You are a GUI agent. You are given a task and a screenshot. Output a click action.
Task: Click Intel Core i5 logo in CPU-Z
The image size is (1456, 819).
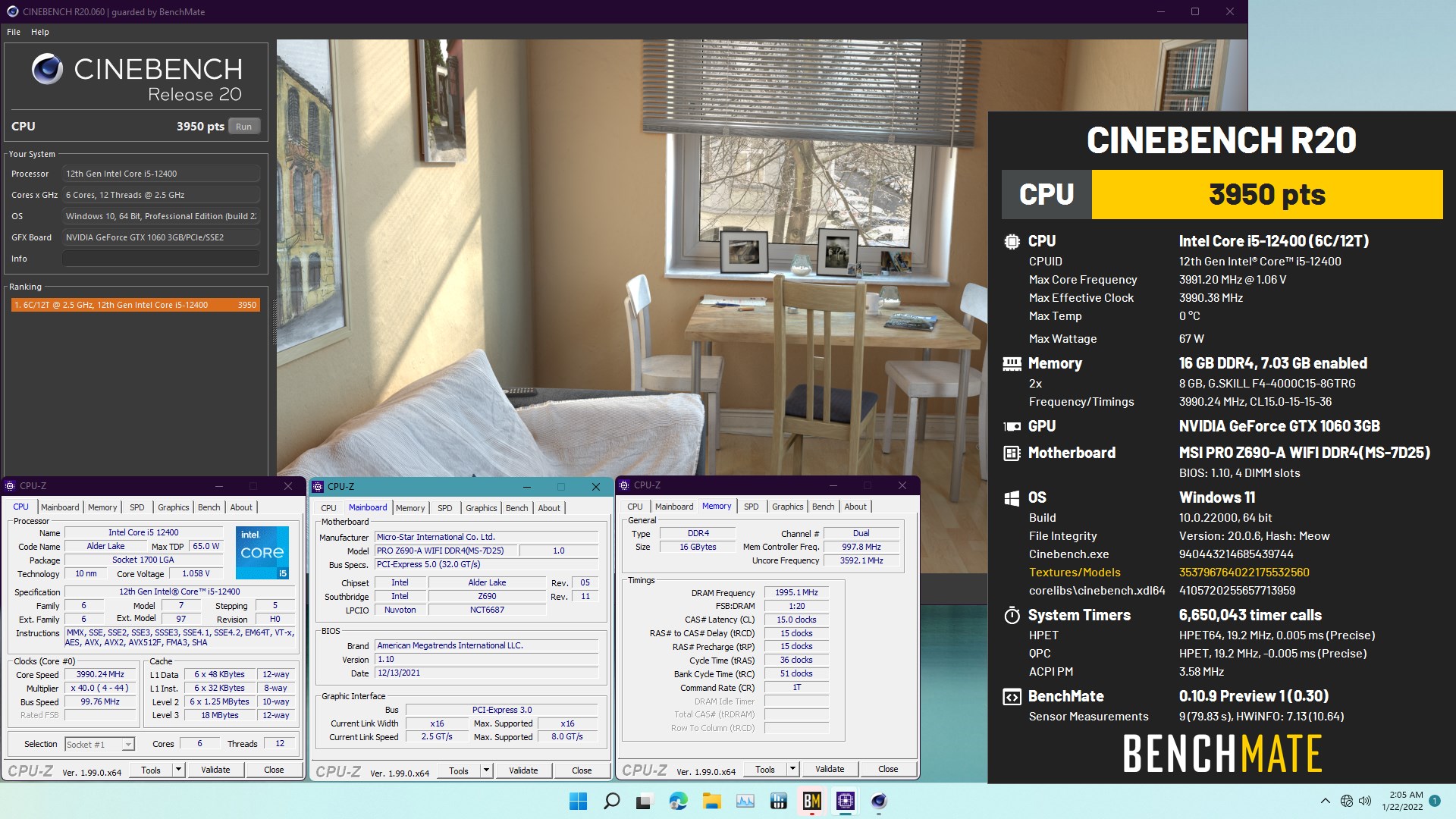point(262,553)
